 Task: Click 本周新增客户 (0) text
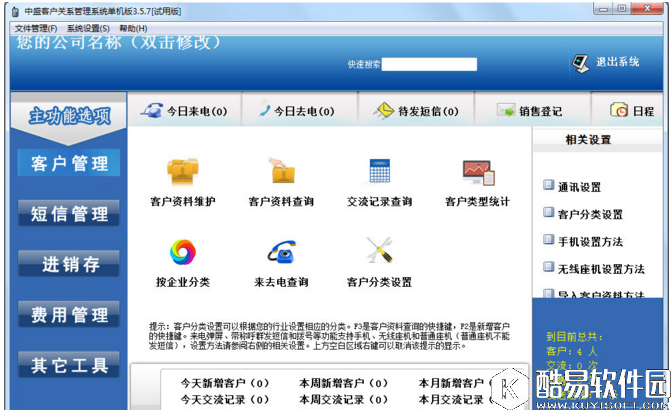[x=344, y=383]
